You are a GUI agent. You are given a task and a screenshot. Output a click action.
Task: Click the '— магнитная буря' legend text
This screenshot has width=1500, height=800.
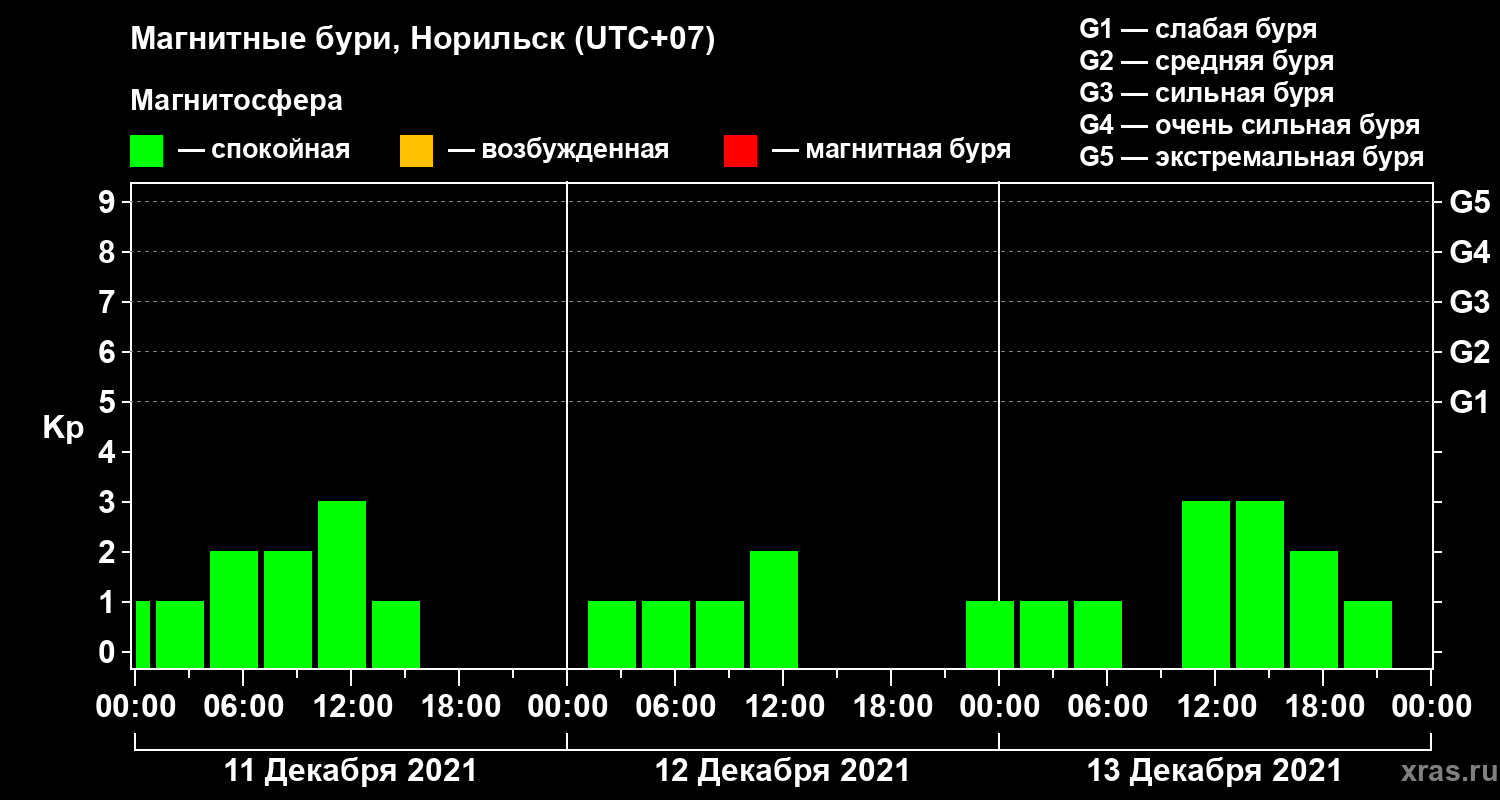892,151
